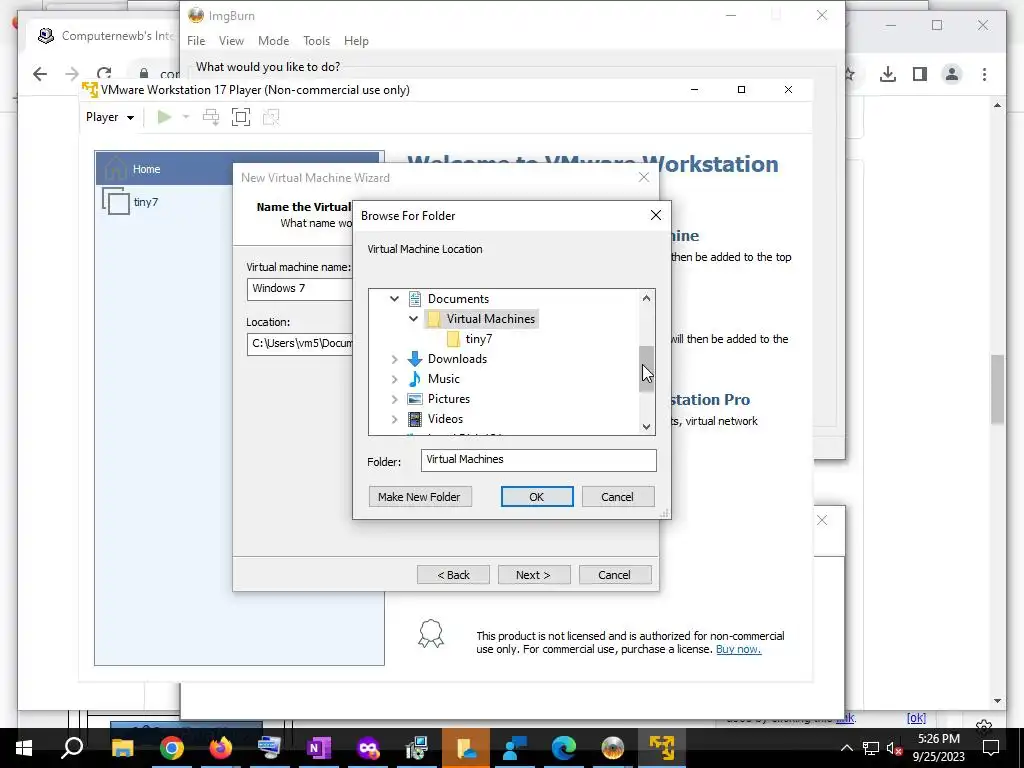Expand the Downloads tree node
The width and height of the screenshot is (1024, 768).
[x=394, y=359]
